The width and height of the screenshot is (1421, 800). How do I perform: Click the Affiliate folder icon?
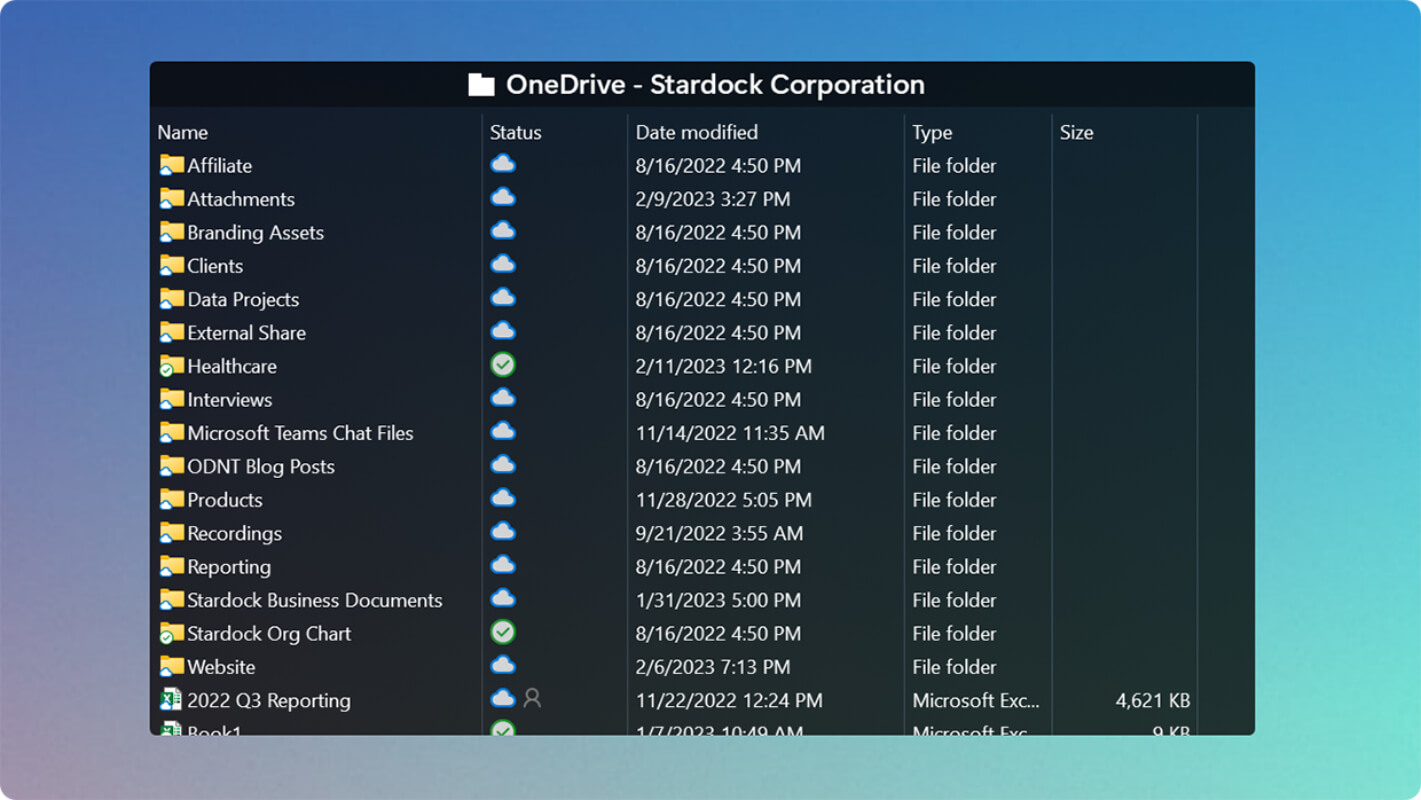[x=171, y=165]
